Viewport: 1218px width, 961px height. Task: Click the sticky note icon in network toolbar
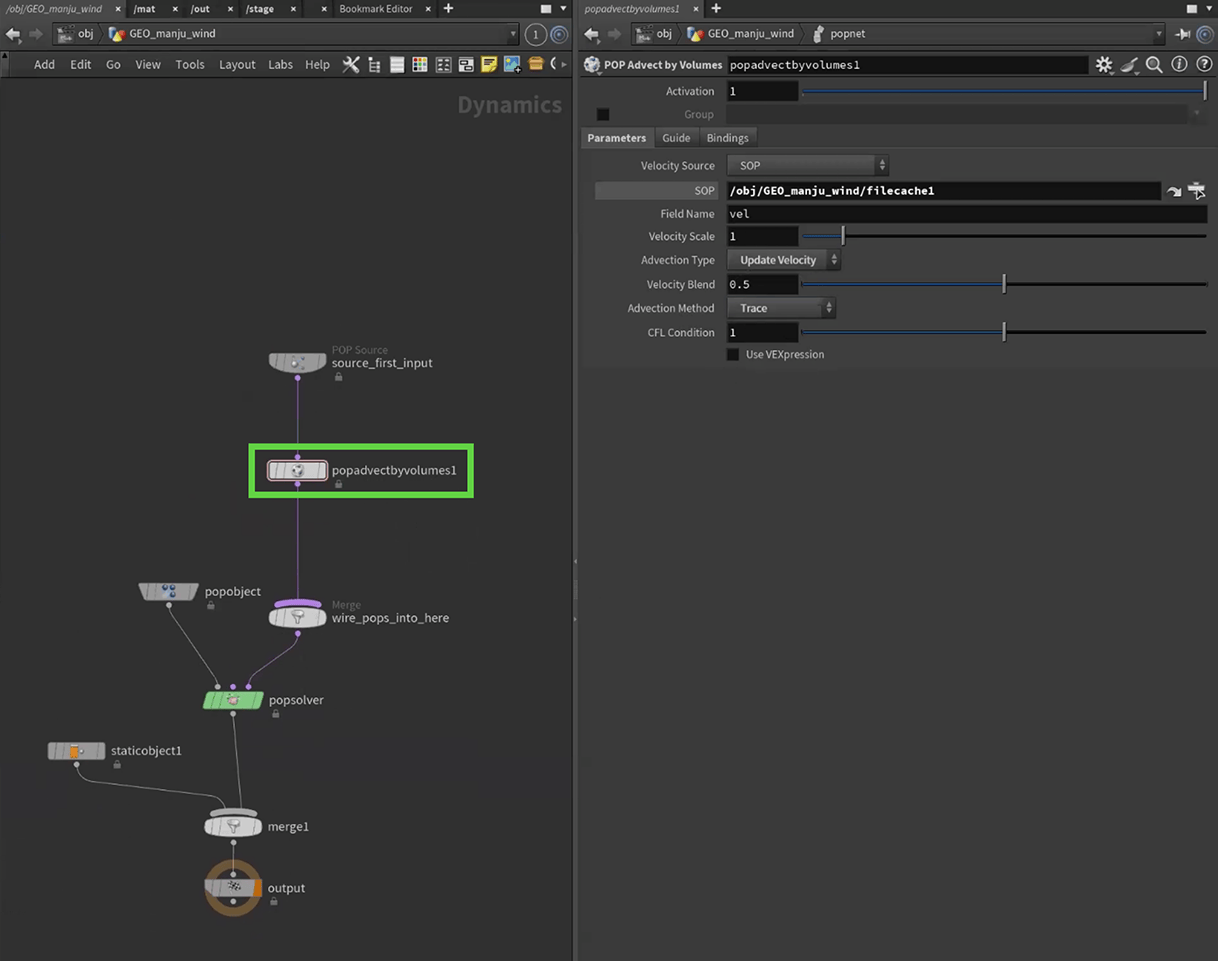[x=489, y=64]
